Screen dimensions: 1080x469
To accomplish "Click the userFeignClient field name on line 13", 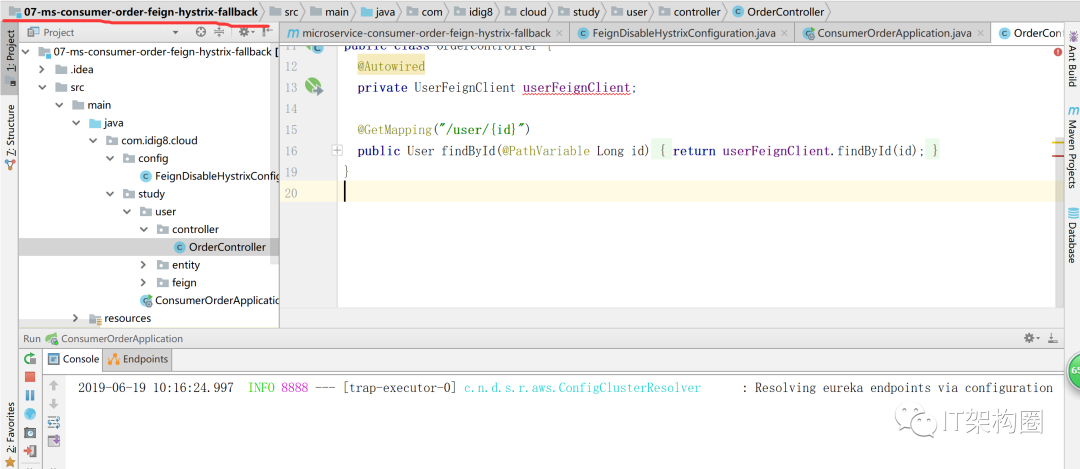I will coord(577,87).
